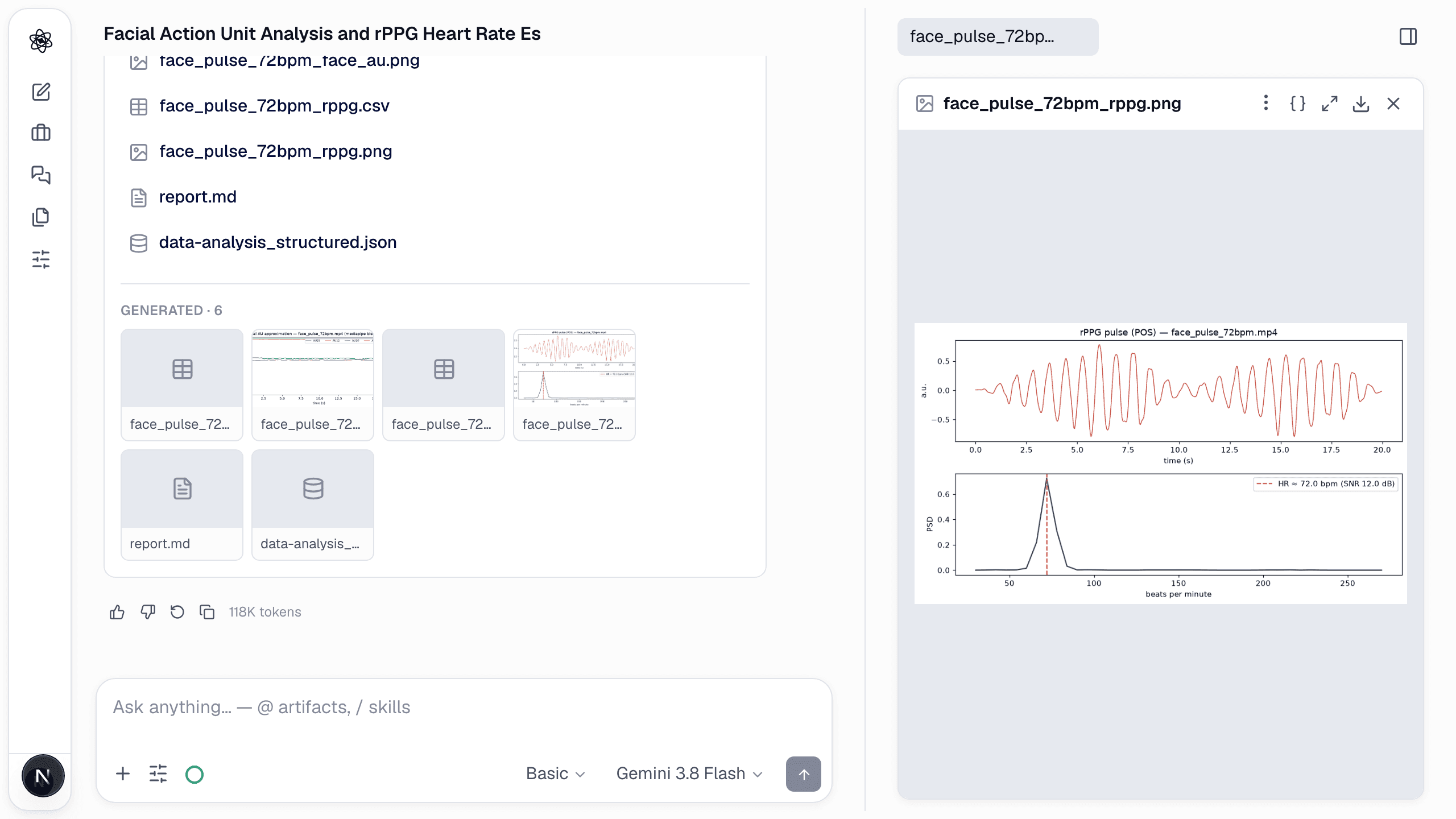The width and height of the screenshot is (1456, 819).
Task: Open the Gemini 3.8 Flash model dropdown
Action: click(689, 773)
